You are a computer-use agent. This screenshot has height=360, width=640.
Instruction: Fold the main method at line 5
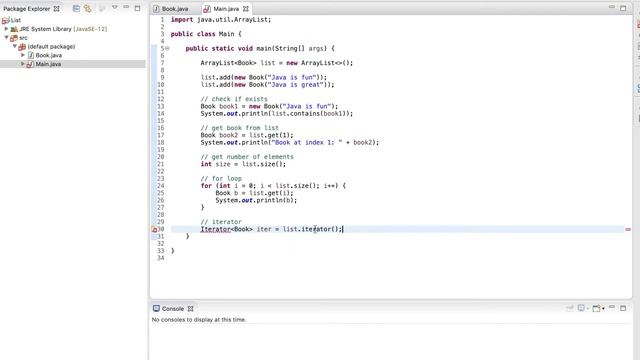[x=167, y=48]
